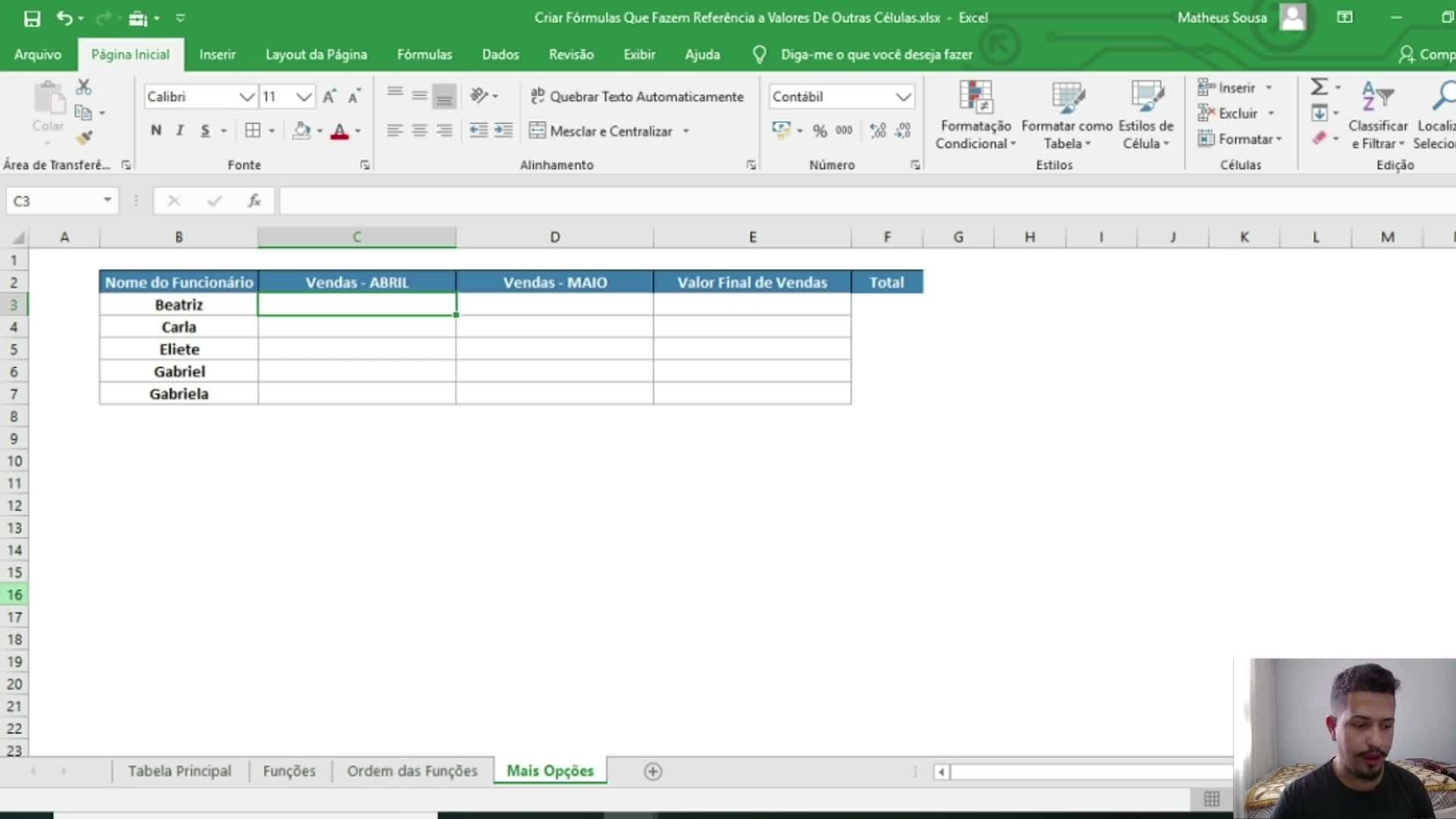Viewport: 1456px width, 819px height.
Task: Toggle Quebrar Texto Automaticamente
Action: pos(637,96)
